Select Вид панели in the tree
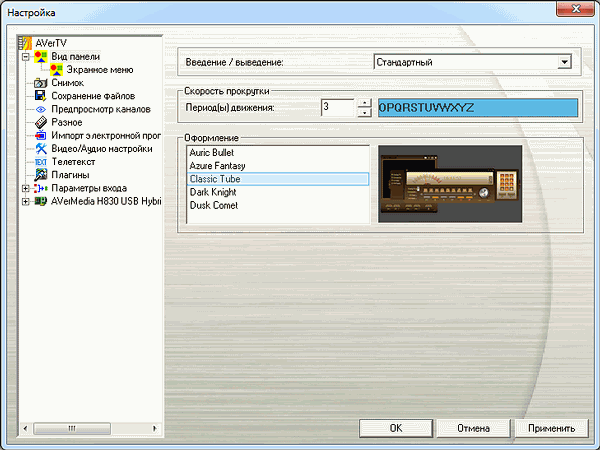600x450 pixels. click(76, 57)
